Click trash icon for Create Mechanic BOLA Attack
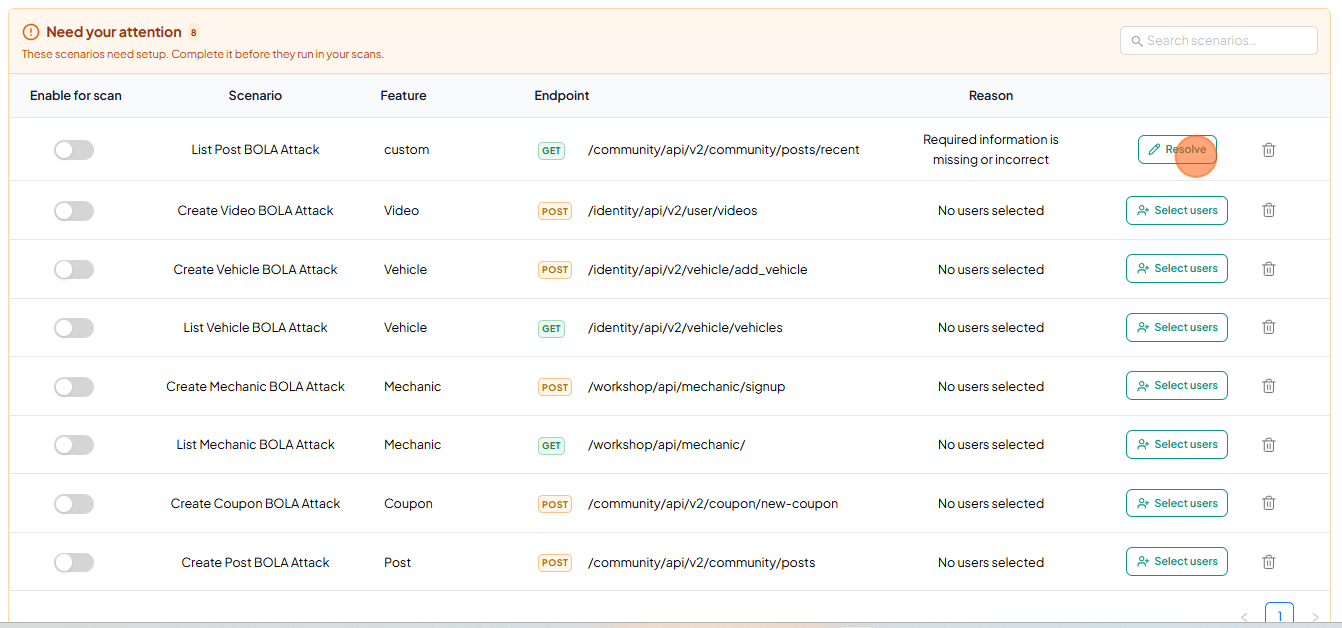This screenshot has width=1342, height=628. pos(1268,386)
